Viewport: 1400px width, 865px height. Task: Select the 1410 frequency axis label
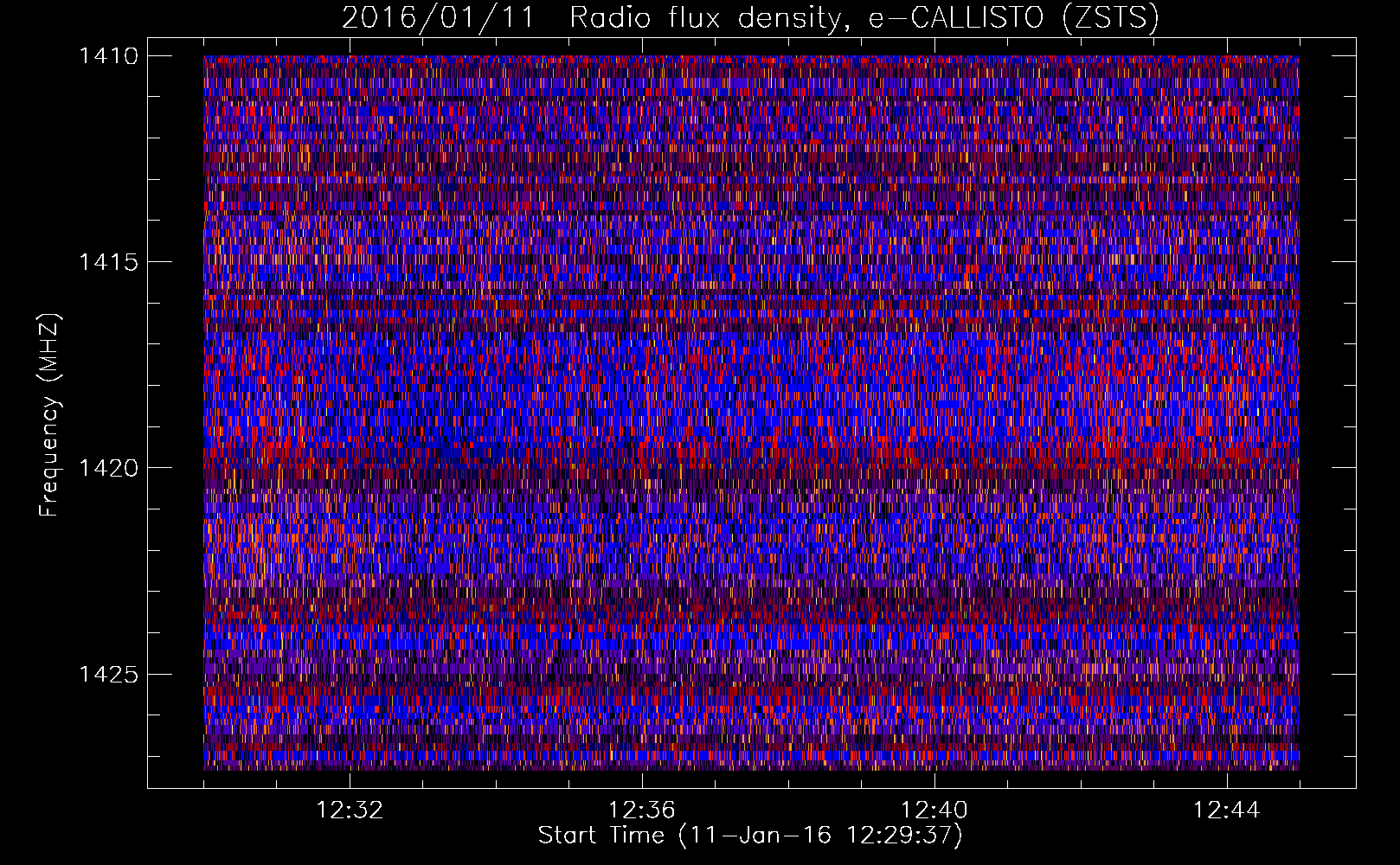pyautogui.click(x=108, y=56)
